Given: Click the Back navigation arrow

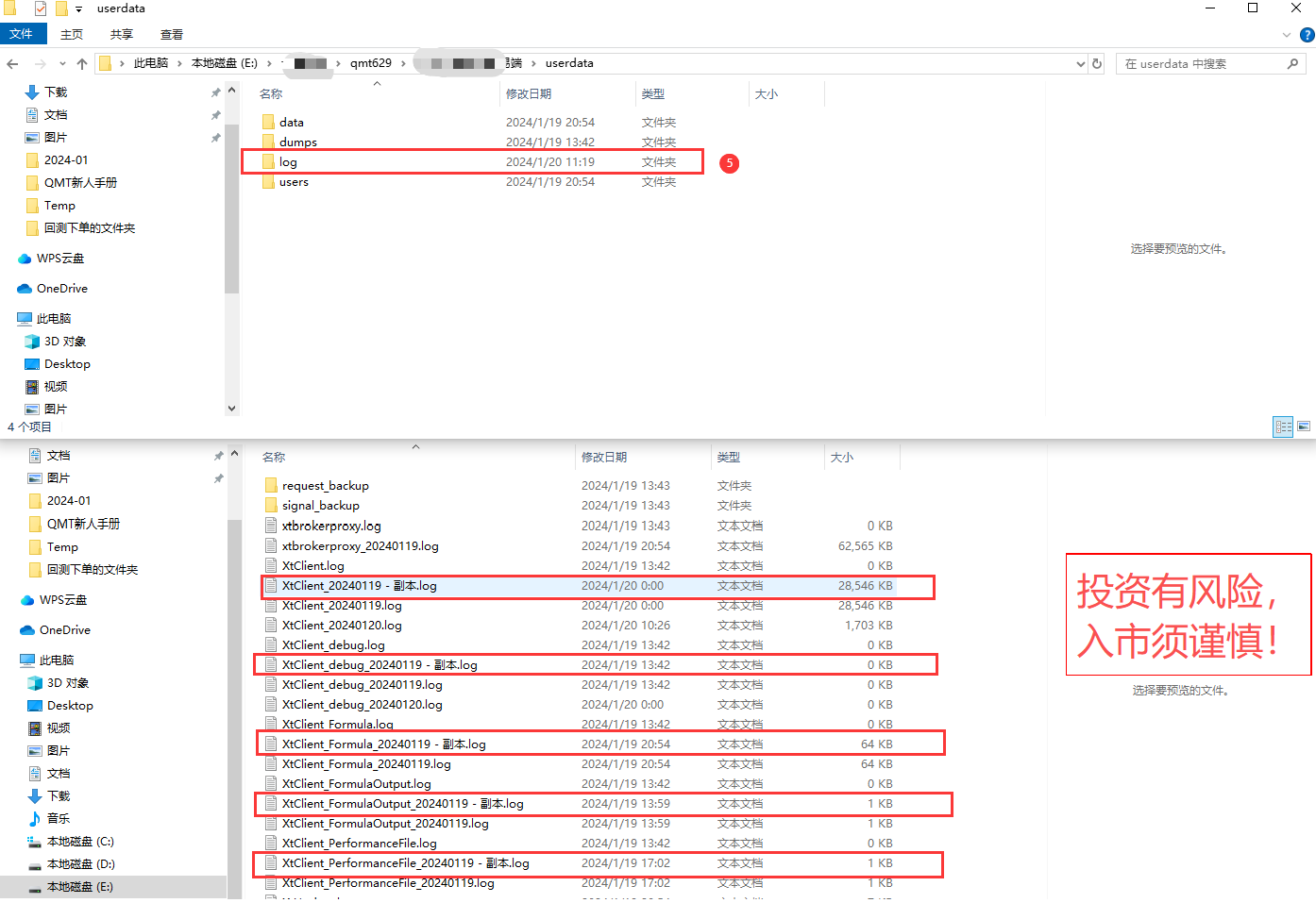Looking at the screenshot, I should point(12,64).
